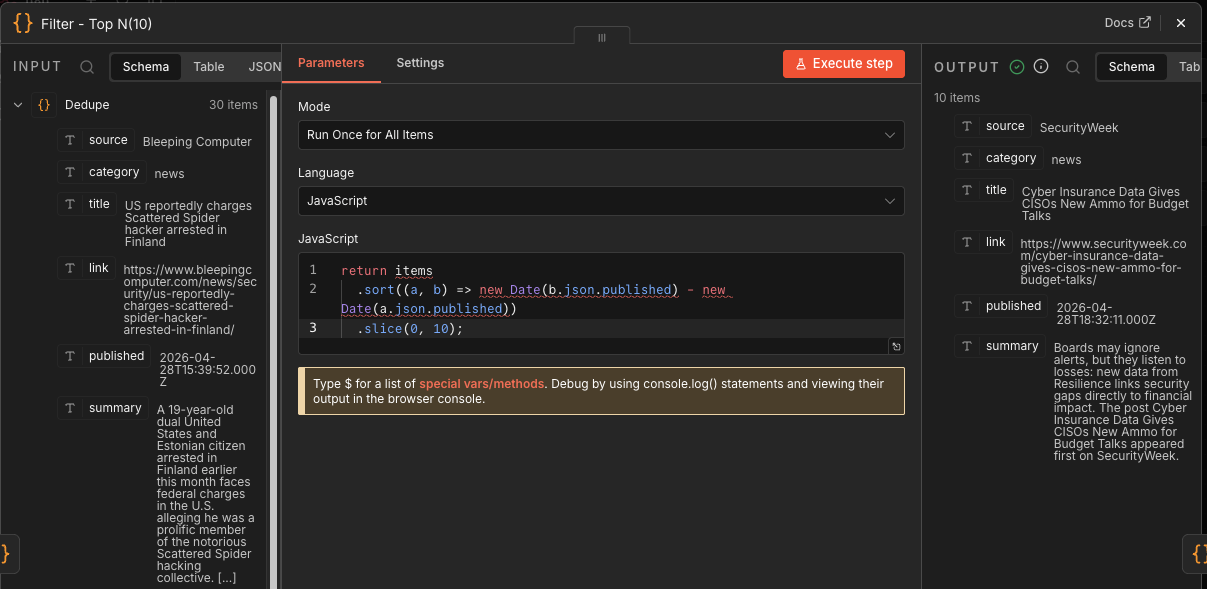Select the Parameters tab

point(331,63)
